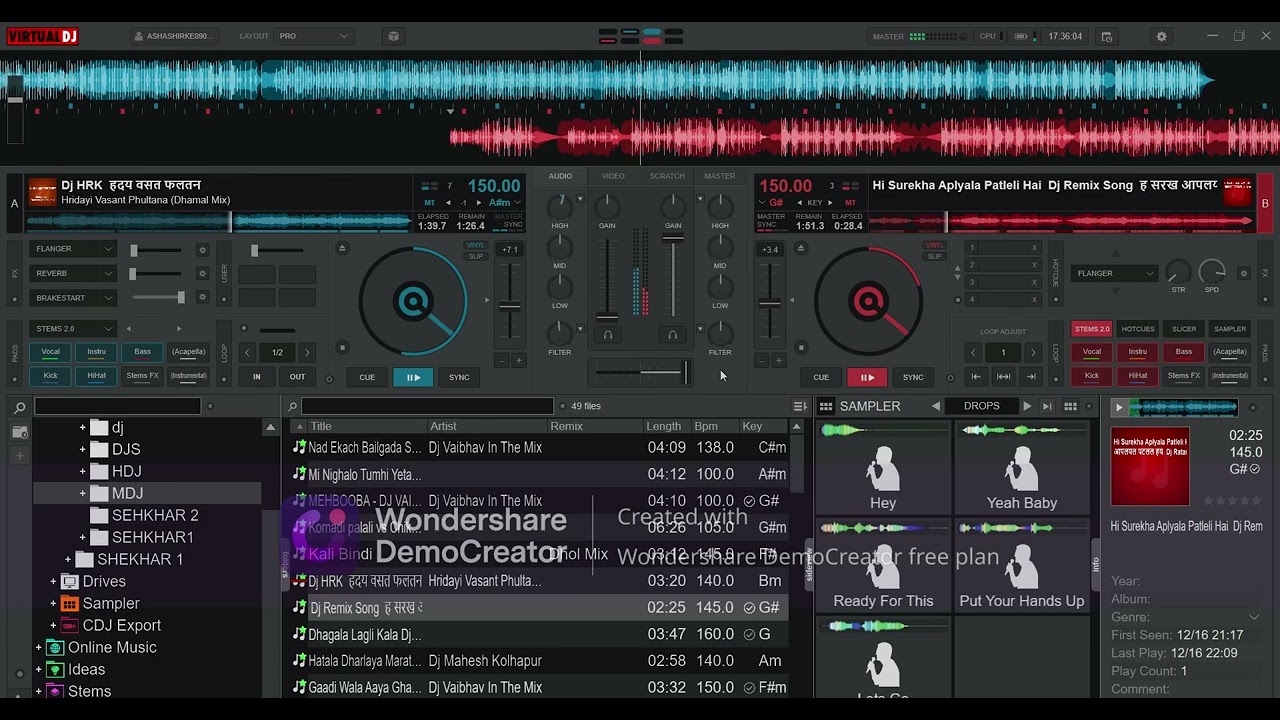Toggle Kick stem pad on deck B
This screenshot has height=720, width=1280.
[x=1092, y=376]
